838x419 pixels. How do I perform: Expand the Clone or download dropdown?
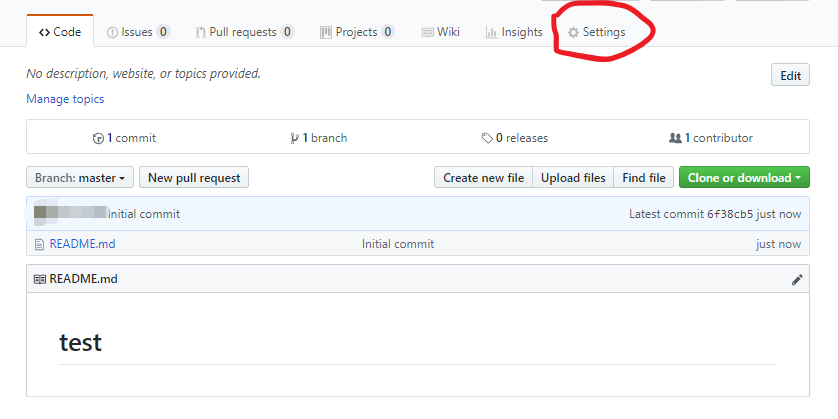tap(744, 177)
